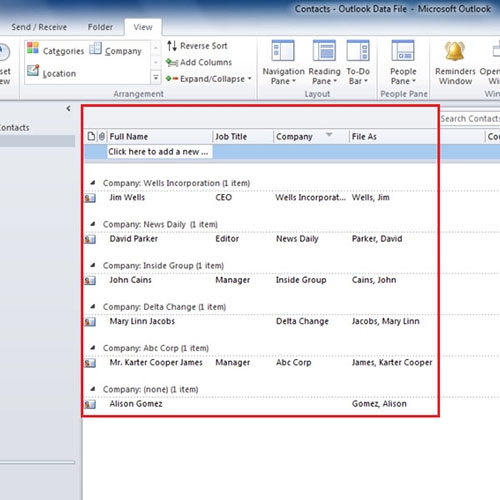
Task: Arrange contacts by Categories
Action: [55, 50]
